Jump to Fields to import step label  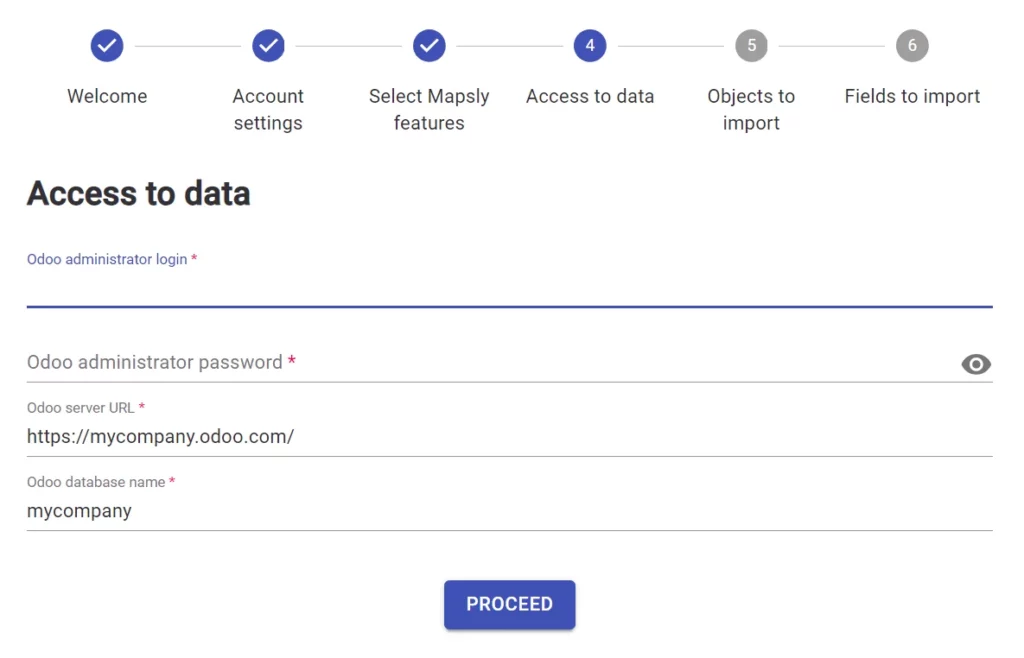pos(912,96)
